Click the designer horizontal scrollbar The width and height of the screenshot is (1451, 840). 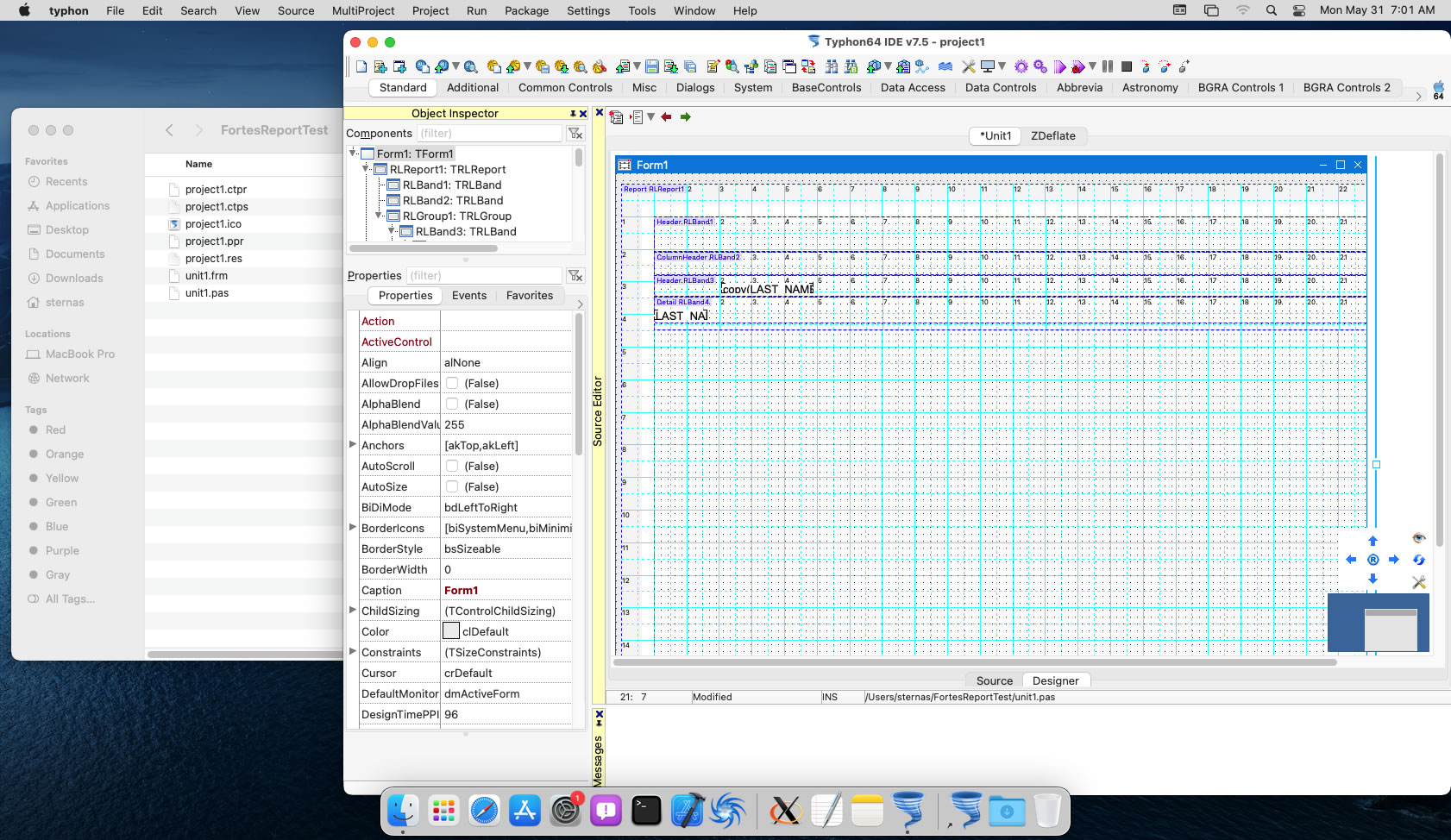[x=975, y=662]
